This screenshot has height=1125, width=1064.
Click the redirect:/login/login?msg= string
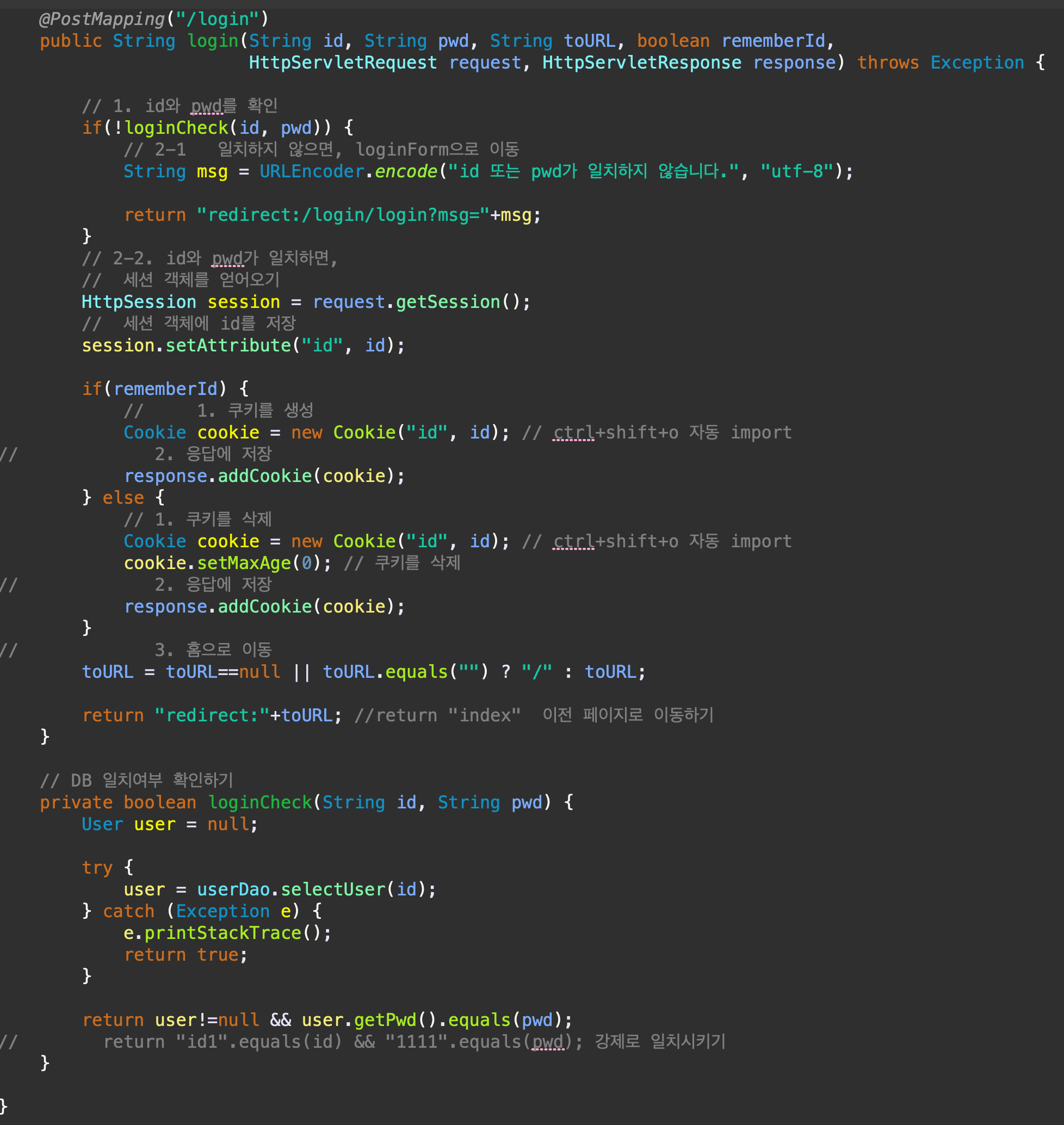coord(343,215)
